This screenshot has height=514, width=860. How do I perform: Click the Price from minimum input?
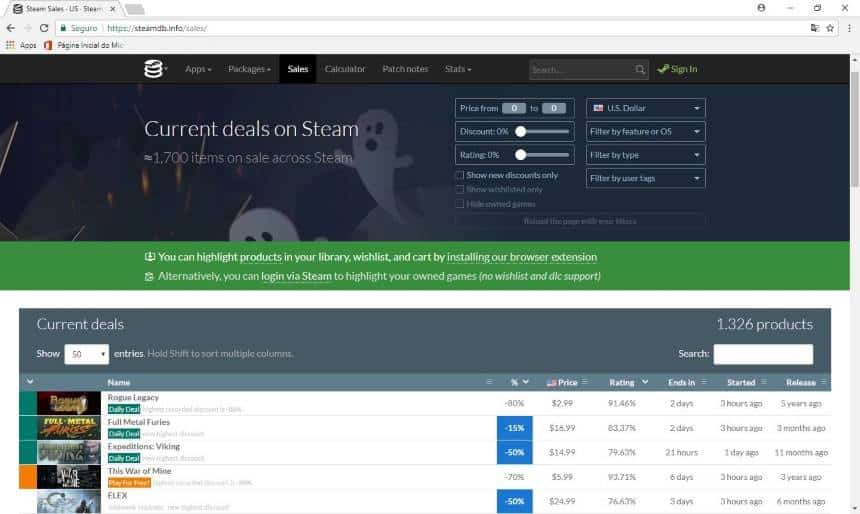pyautogui.click(x=514, y=108)
